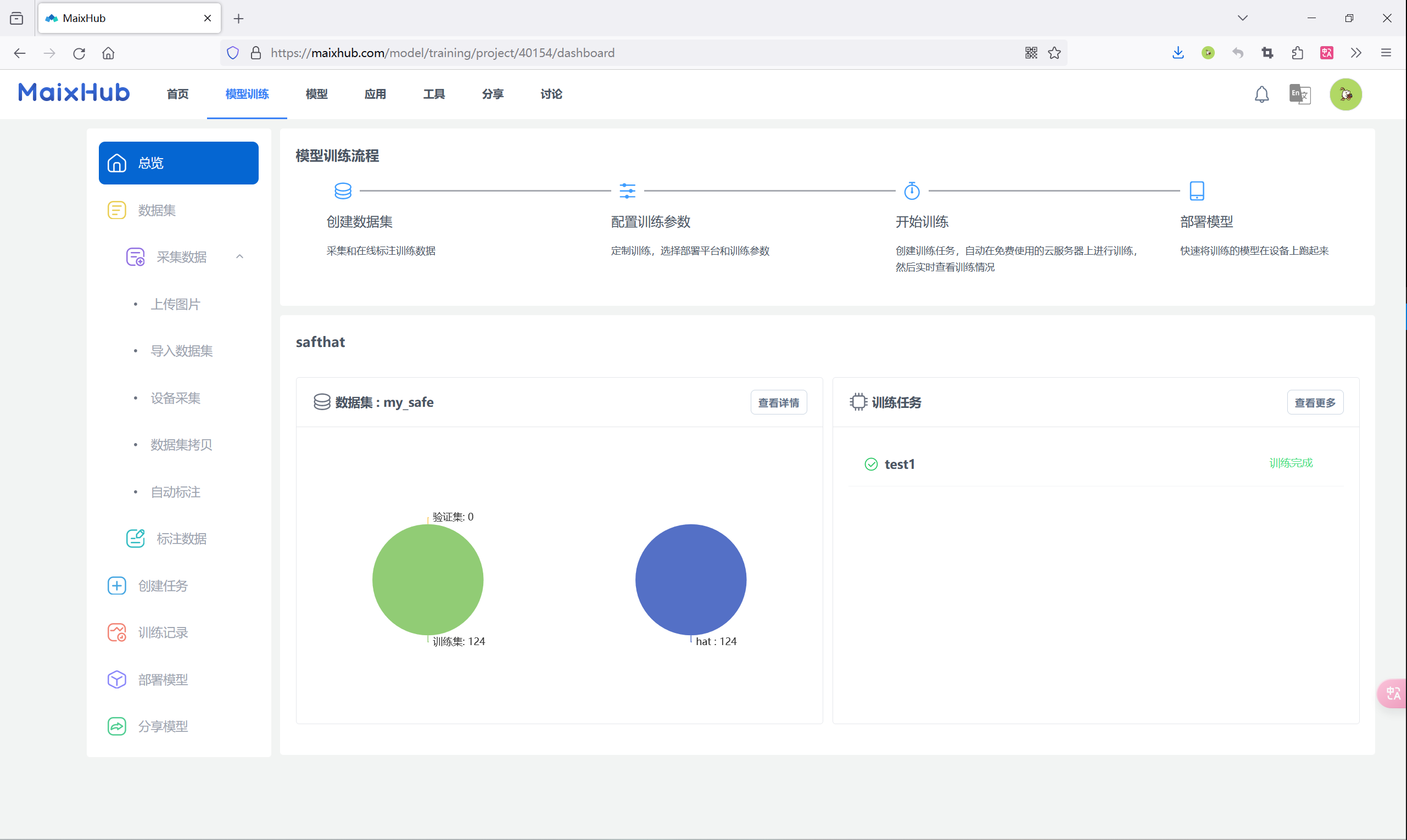Bookmark this page with the star icon
1407x840 pixels.
[1054, 53]
